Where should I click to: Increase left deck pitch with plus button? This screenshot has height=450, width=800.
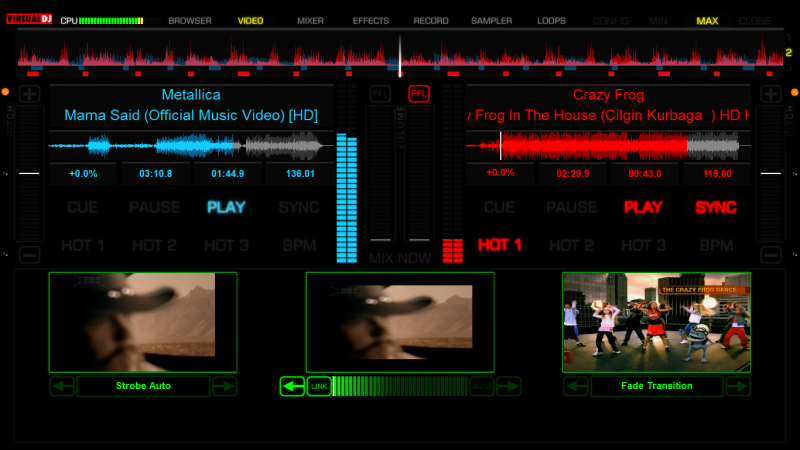30,94
